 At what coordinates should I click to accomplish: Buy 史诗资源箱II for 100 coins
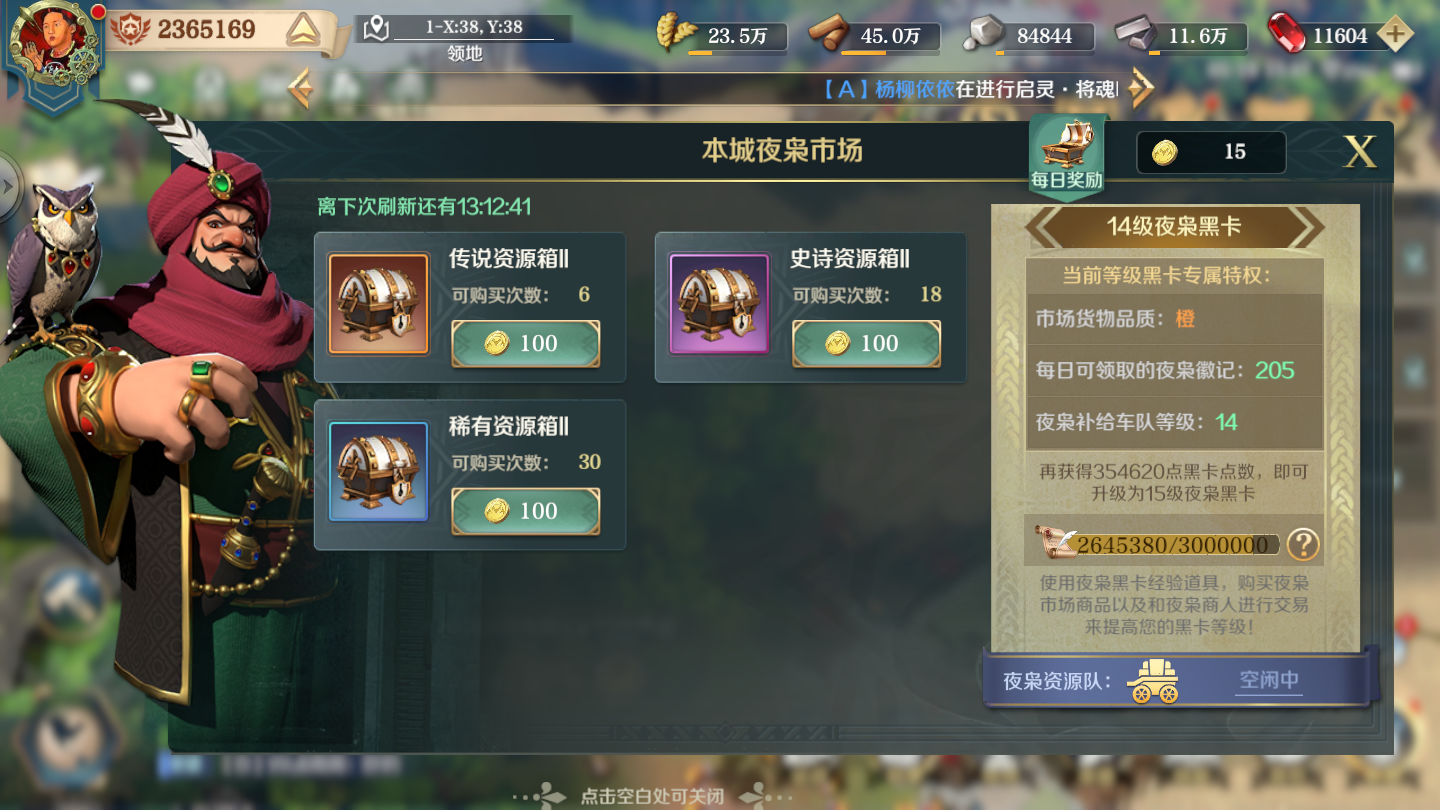[866, 344]
